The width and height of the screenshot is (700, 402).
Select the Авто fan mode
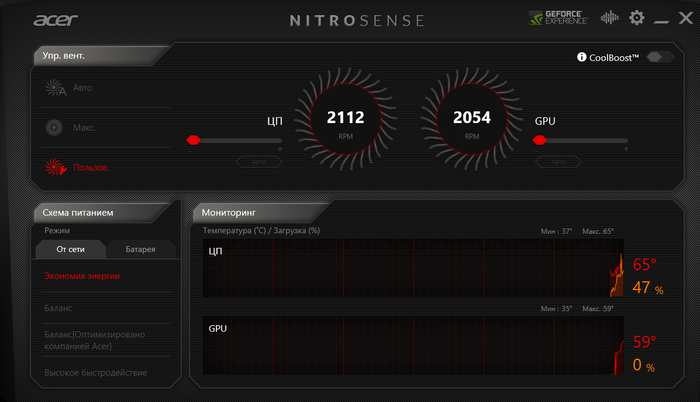69,88
